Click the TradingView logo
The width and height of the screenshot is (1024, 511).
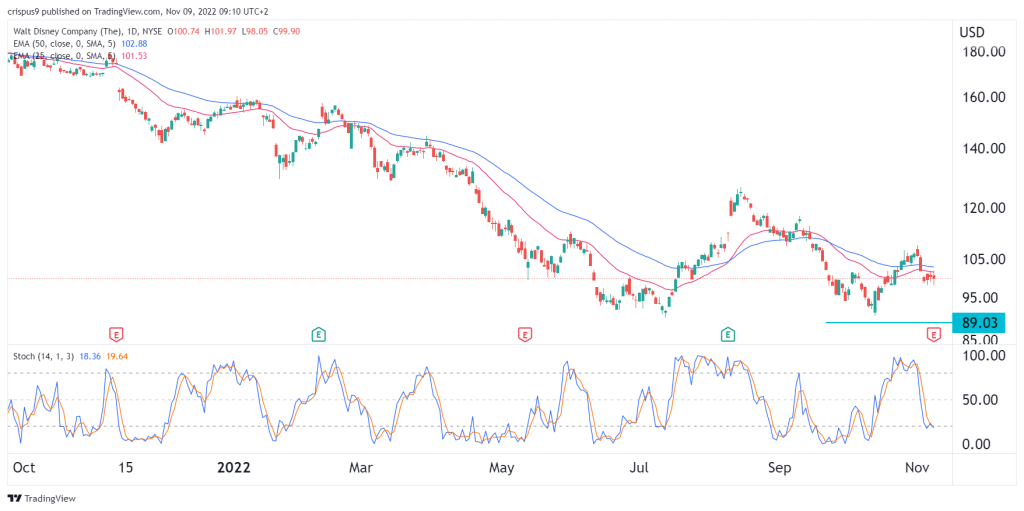tap(42, 498)
